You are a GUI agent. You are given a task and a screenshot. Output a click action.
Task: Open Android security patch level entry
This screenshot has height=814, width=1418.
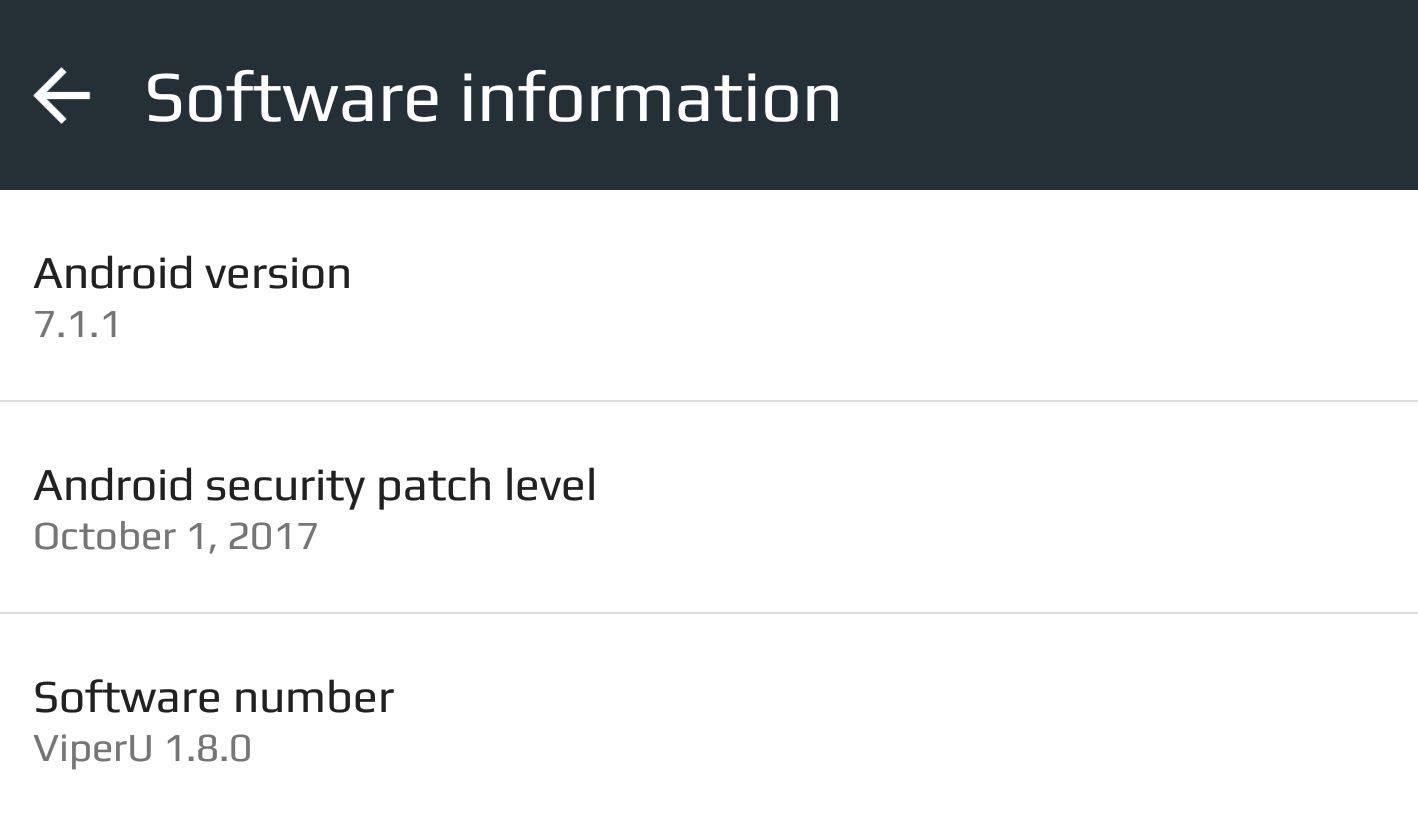point(314,486)
